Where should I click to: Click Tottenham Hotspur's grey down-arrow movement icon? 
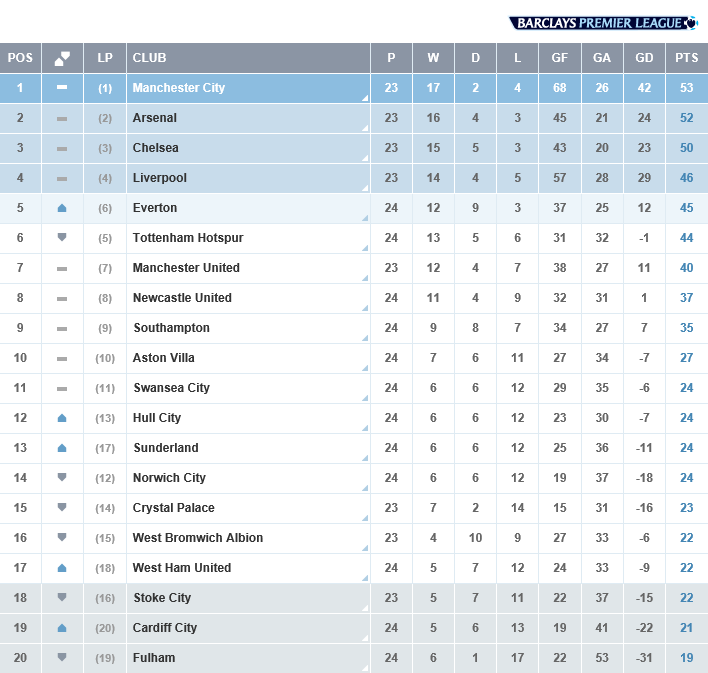[x=62, y=238]
